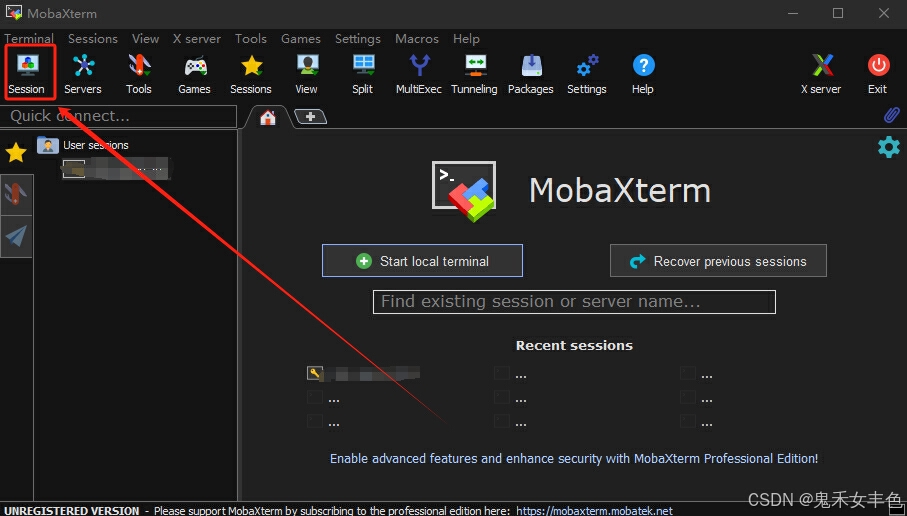The image size is (907, 516).
Task: Click the MobaXterm title bar app icon
Action: [x=13, y=12]
